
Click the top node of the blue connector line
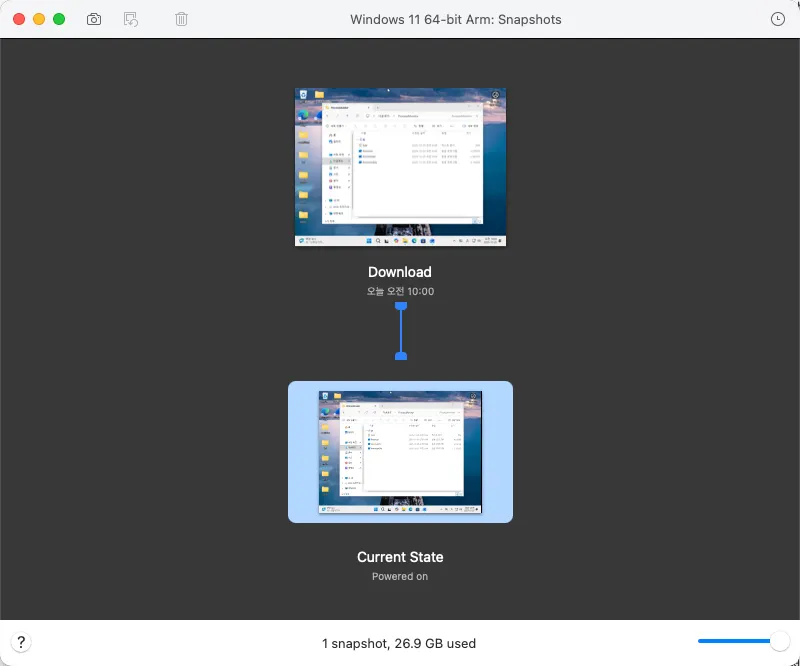click(401, 307)
